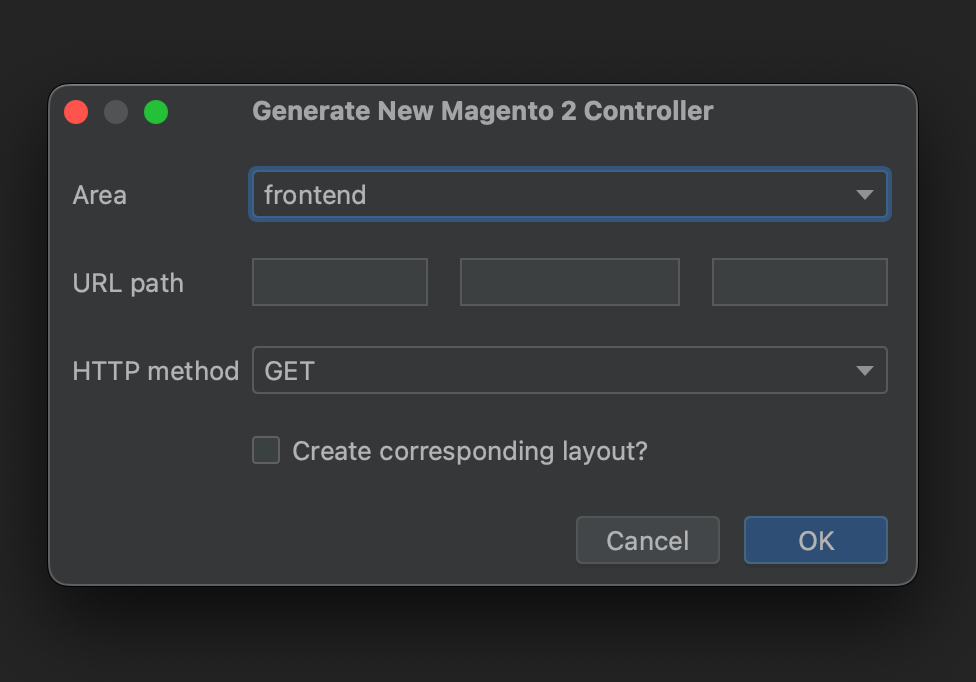
Task: Confirm with the OK button
Action: (816, 540)
